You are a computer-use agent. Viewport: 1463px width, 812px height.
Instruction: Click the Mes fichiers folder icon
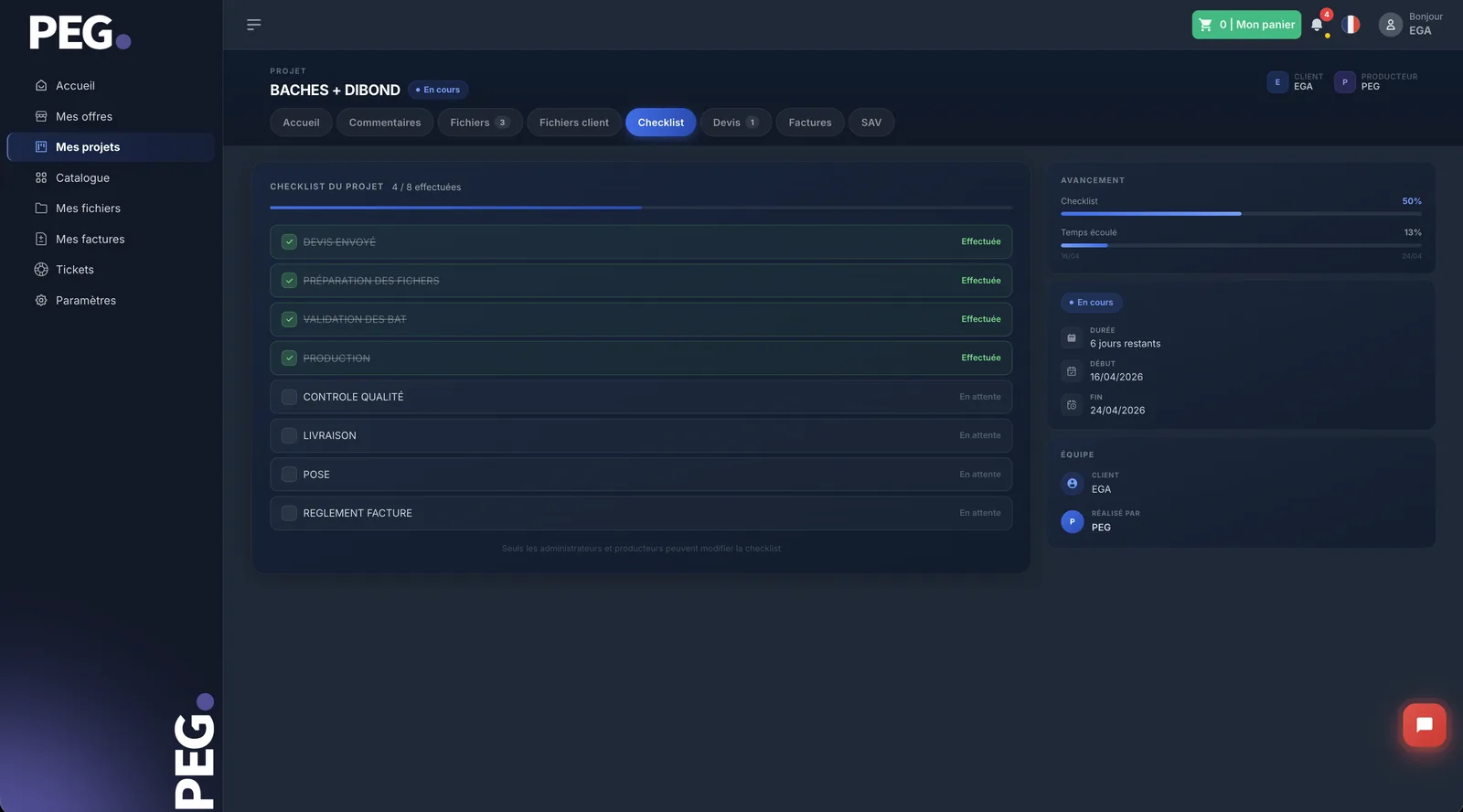41,208
